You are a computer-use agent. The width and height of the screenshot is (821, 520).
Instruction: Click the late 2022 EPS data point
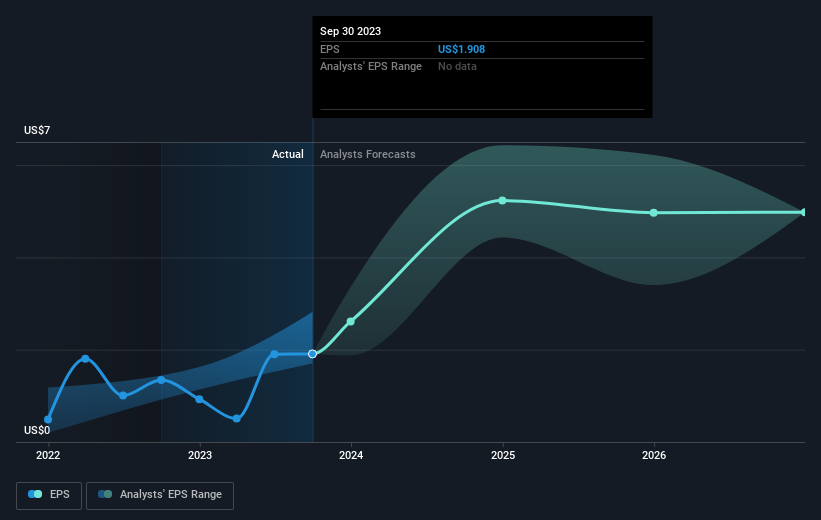(161, 380)
